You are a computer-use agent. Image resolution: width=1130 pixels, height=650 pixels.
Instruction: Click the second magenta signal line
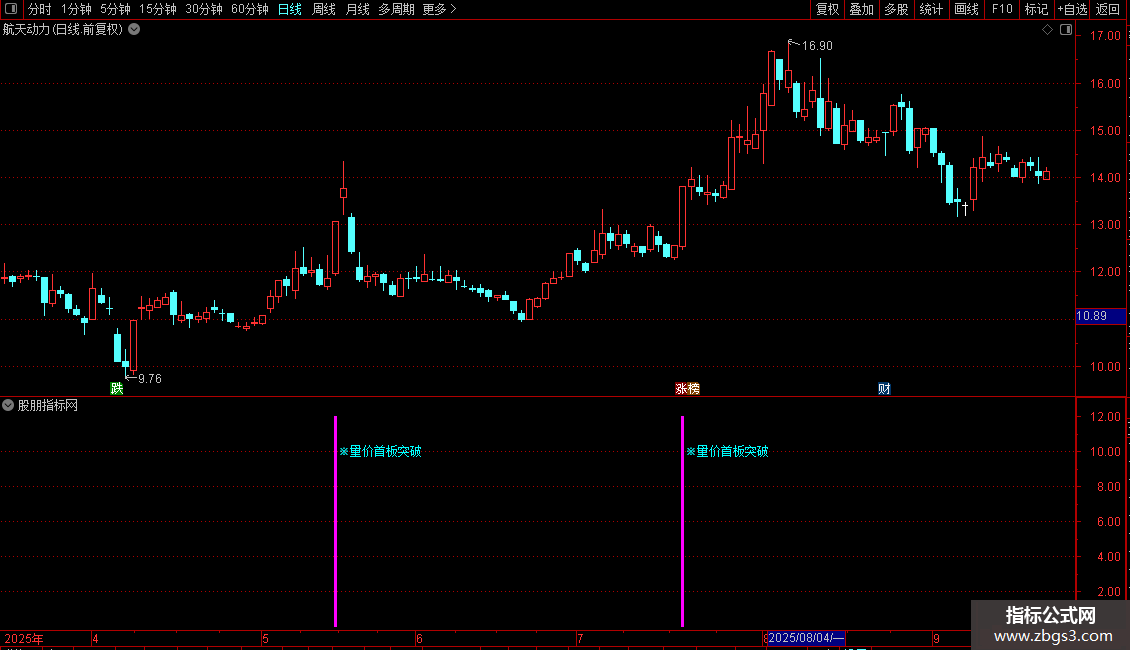682,521
